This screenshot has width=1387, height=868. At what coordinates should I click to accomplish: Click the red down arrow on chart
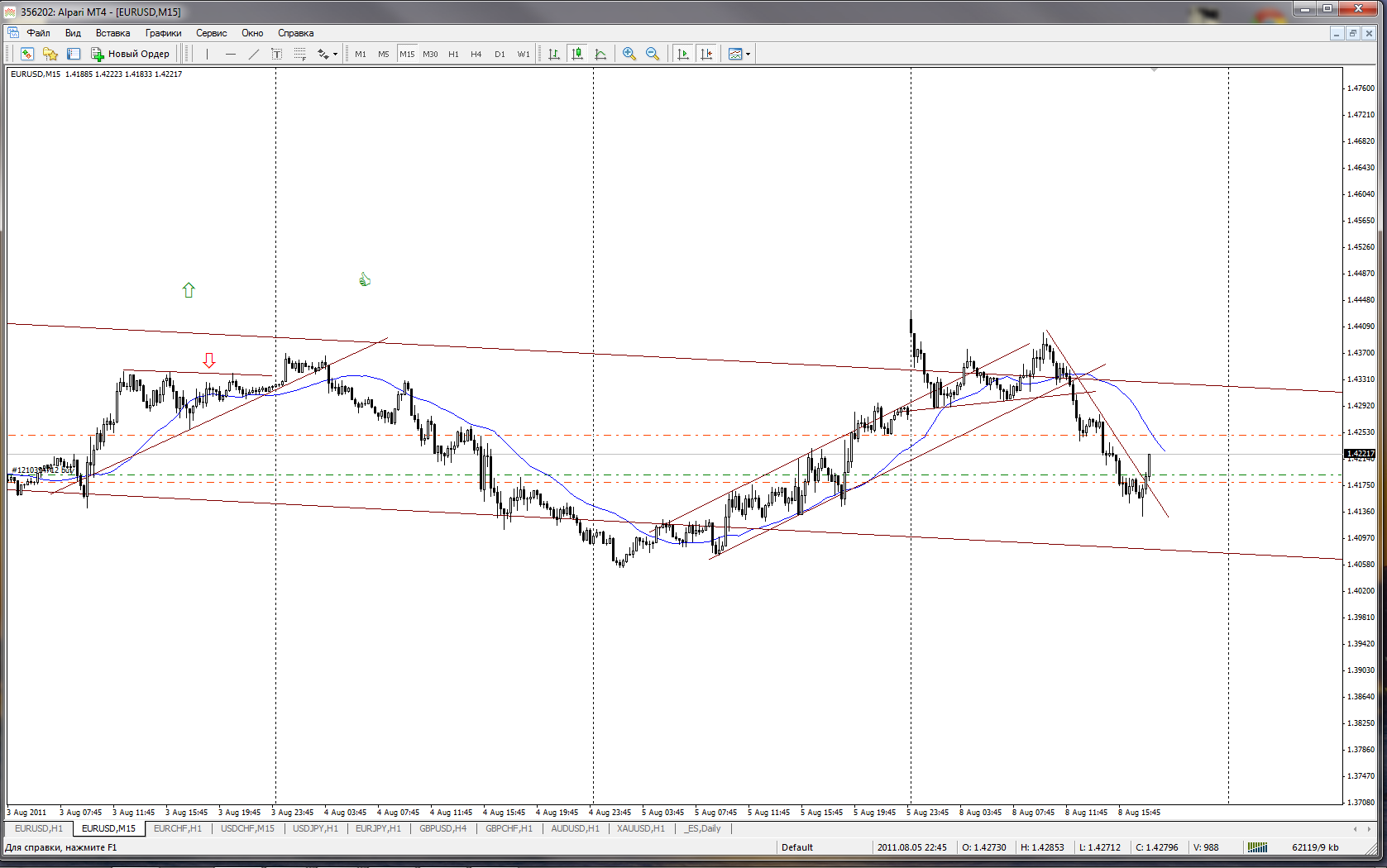click(x=209, y=360)
